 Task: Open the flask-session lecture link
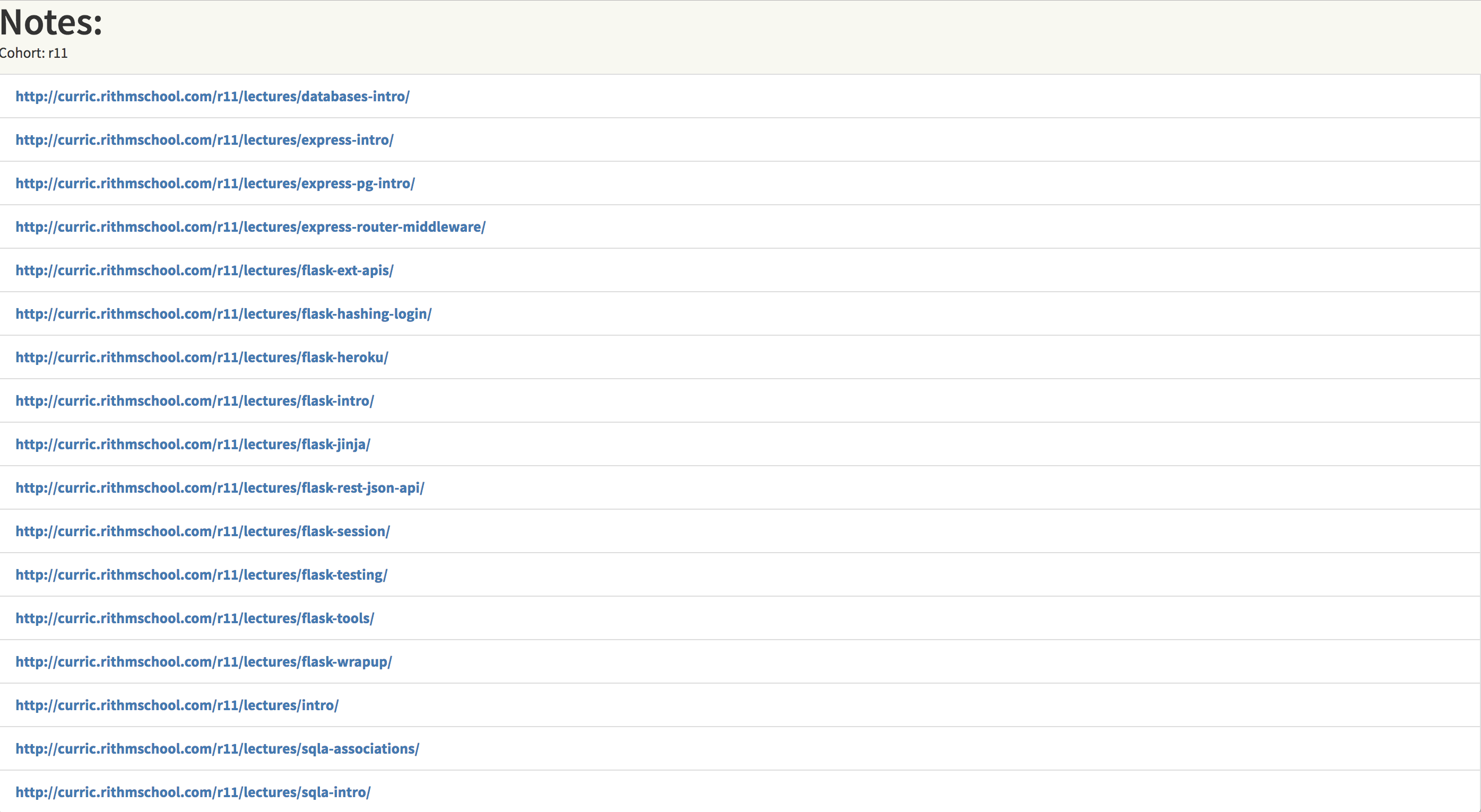202,531
